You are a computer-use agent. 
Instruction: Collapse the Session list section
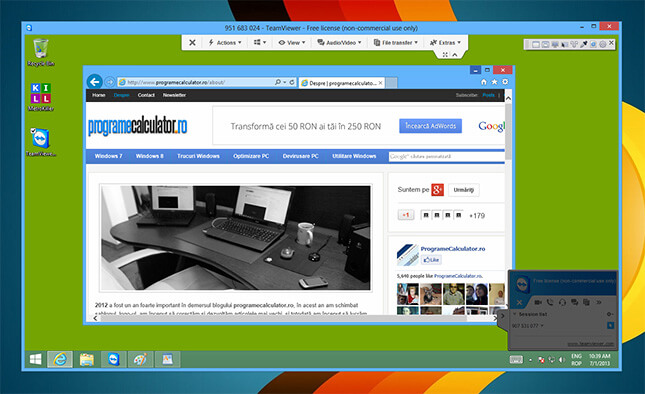tap(514, 314)
